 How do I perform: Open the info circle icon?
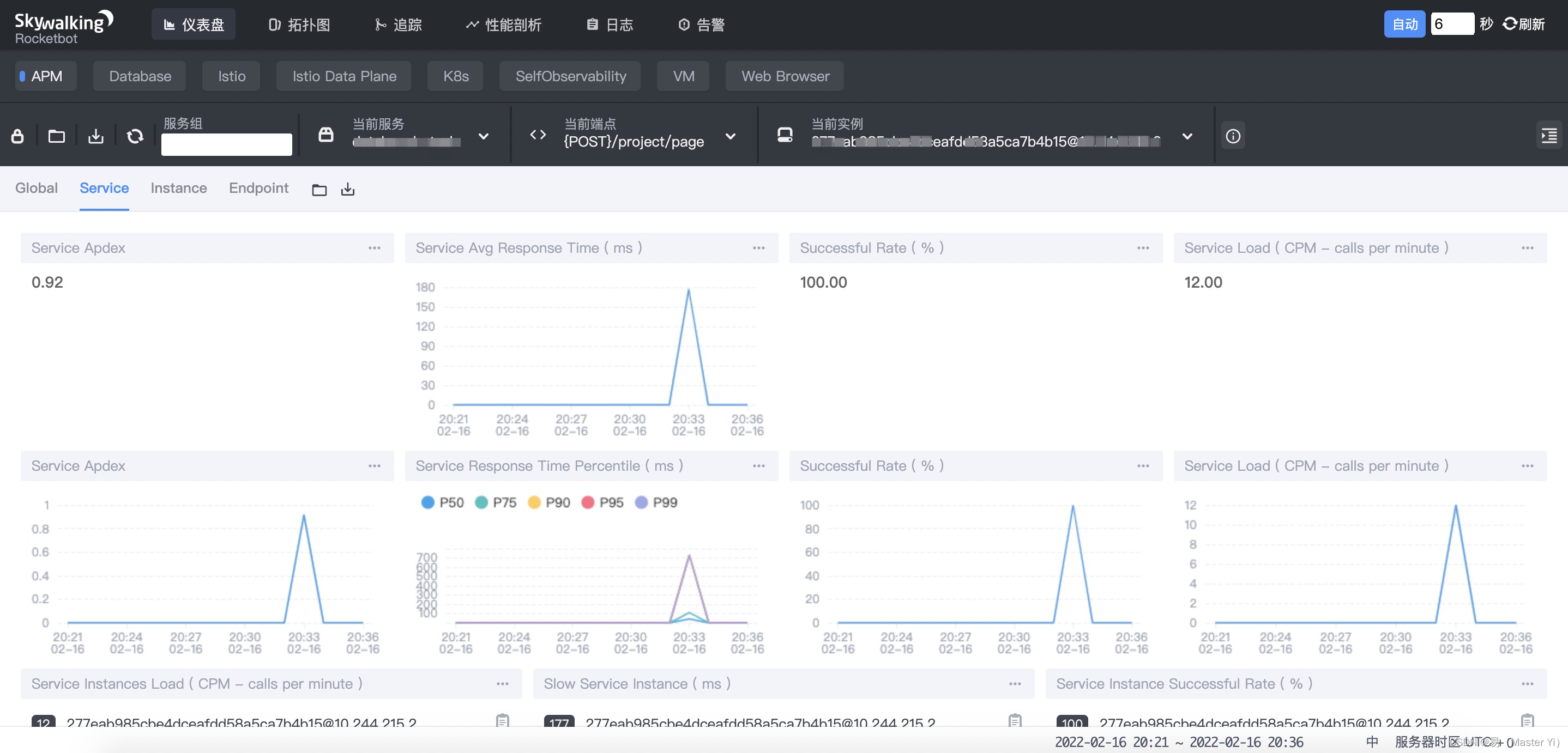pyautogui.click(x=1233, y=136)
